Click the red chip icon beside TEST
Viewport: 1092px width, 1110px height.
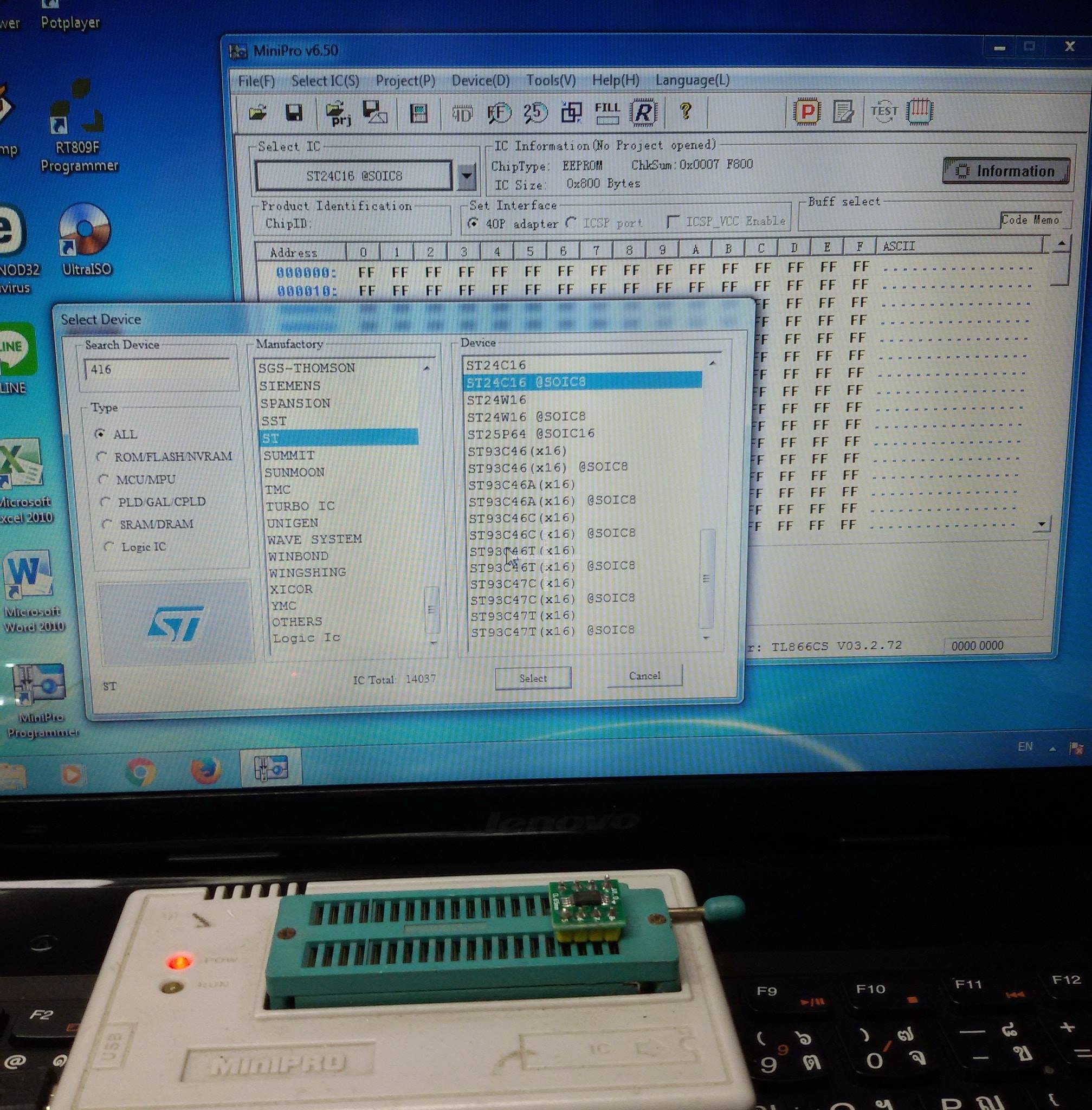tap(920, 110)
